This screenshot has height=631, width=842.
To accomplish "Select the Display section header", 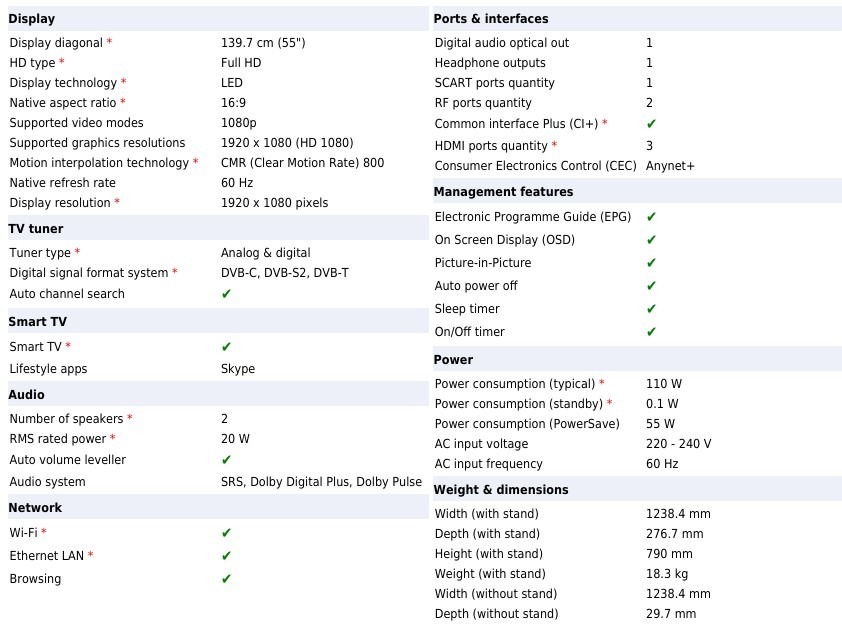I will tap(32, 19).
